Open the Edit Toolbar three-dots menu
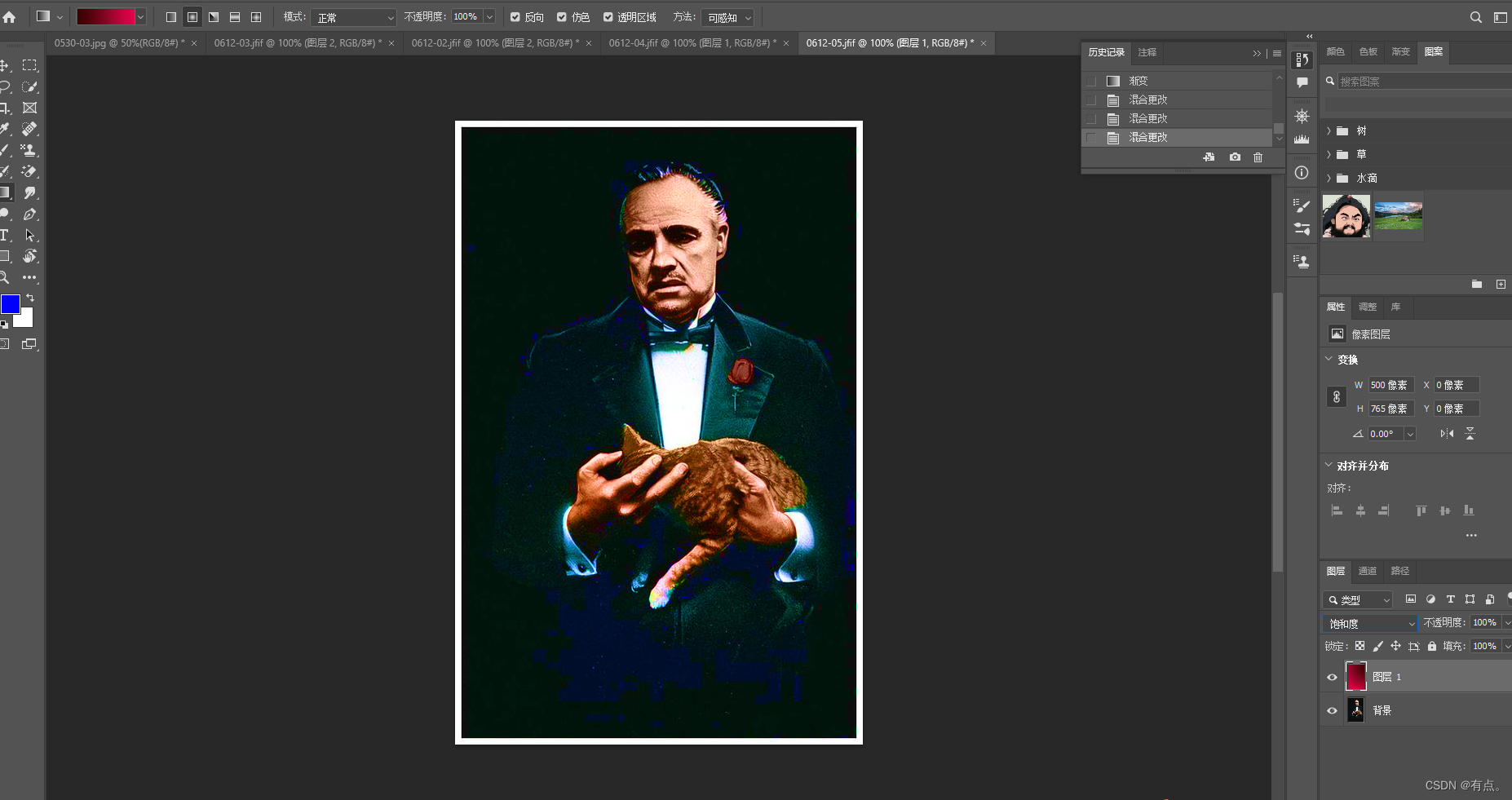This screenshot has height=800, width=1512. [x=30, y=277]
